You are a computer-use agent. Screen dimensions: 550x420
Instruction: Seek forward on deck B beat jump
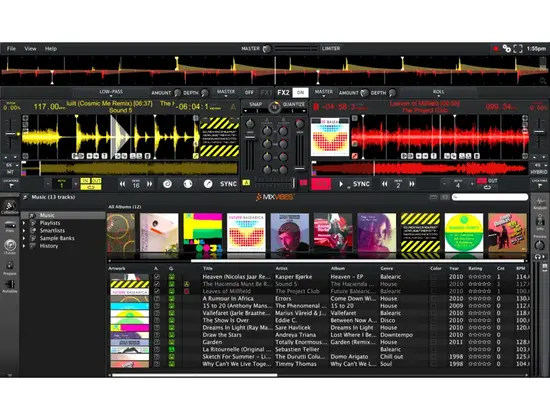pyautogui.click(x=412, y=184)
